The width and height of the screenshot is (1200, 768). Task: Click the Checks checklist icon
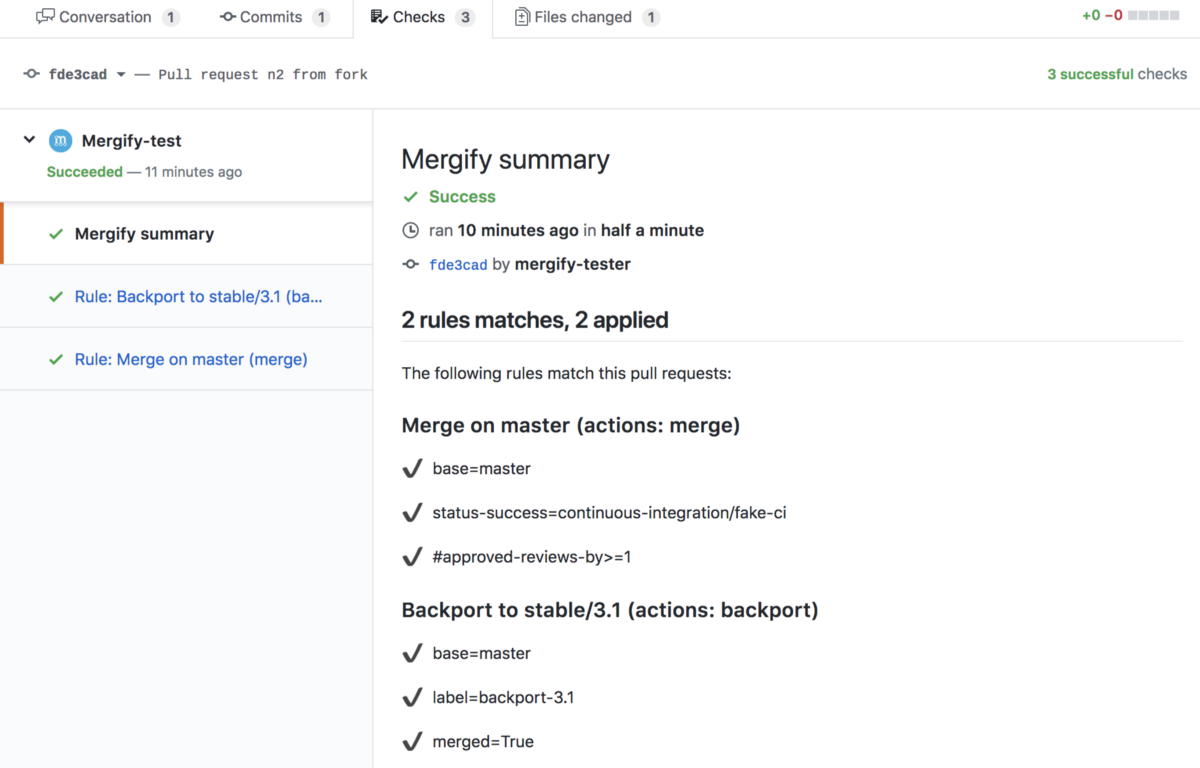point(383,16)
